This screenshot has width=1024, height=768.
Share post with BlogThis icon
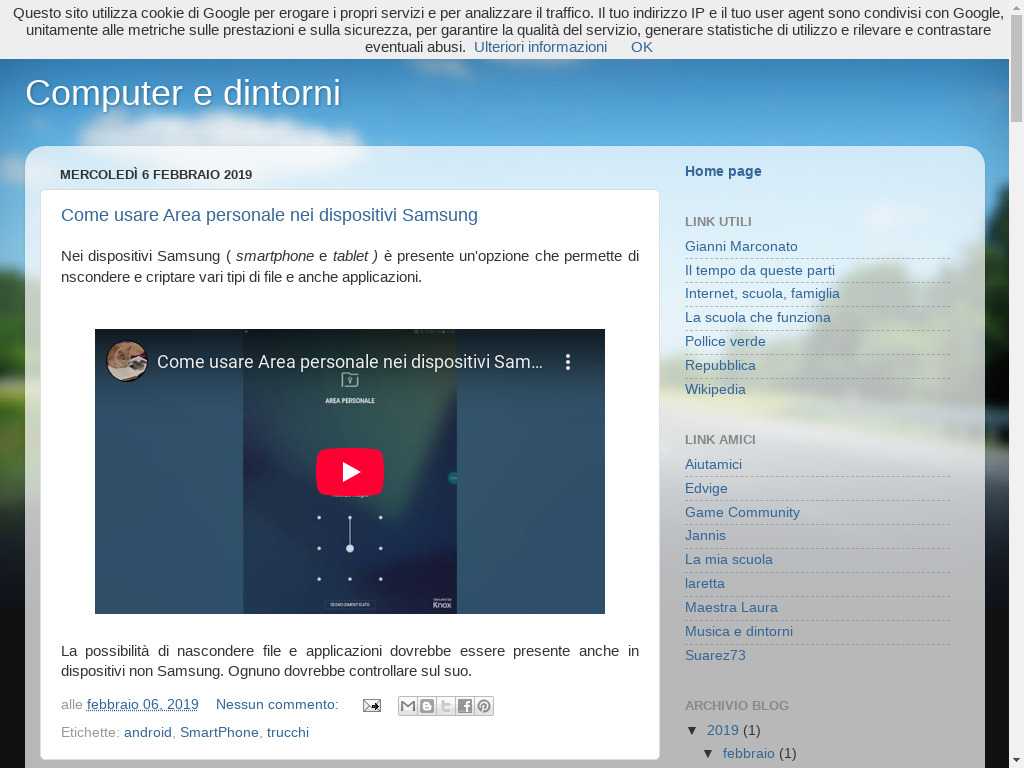tap(426, 706)
